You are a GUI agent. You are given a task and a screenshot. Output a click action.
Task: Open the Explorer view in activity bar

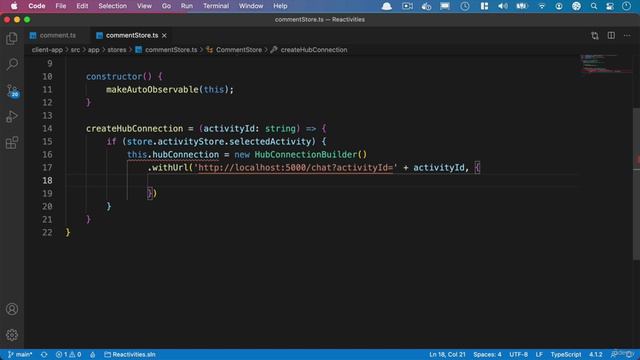(x=12, y=38)
